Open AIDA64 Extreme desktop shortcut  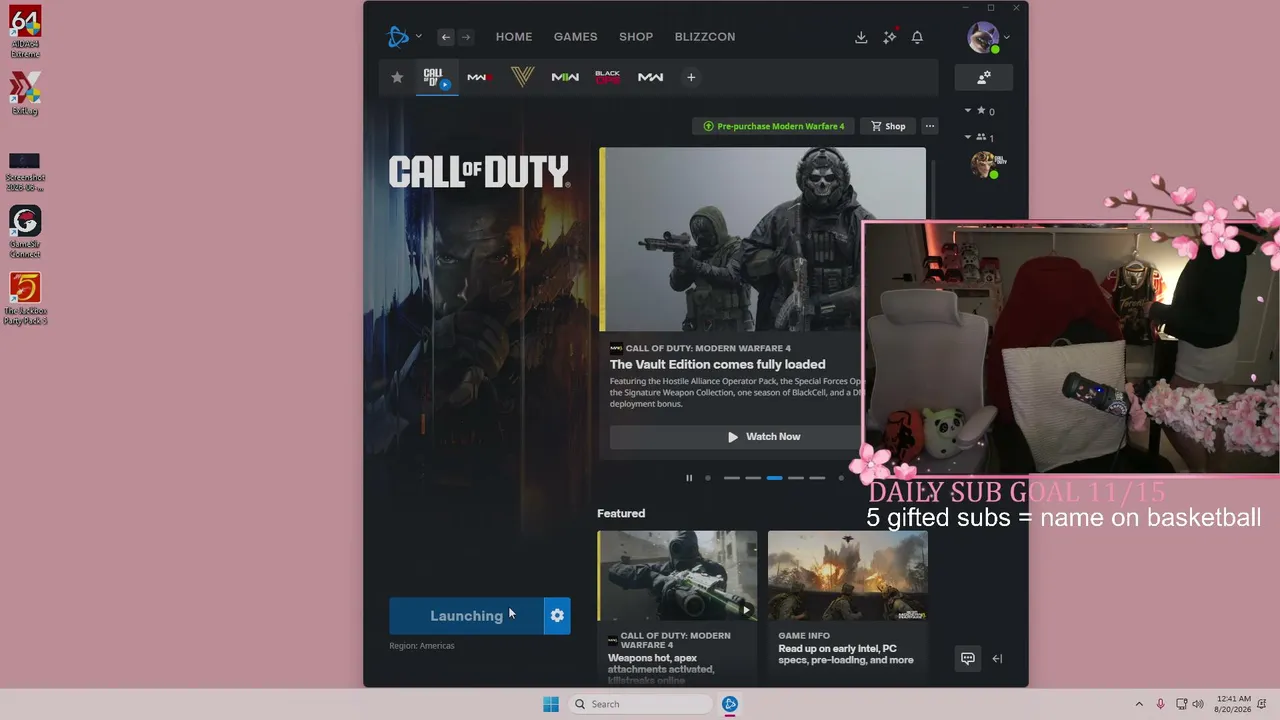(25, 33)
